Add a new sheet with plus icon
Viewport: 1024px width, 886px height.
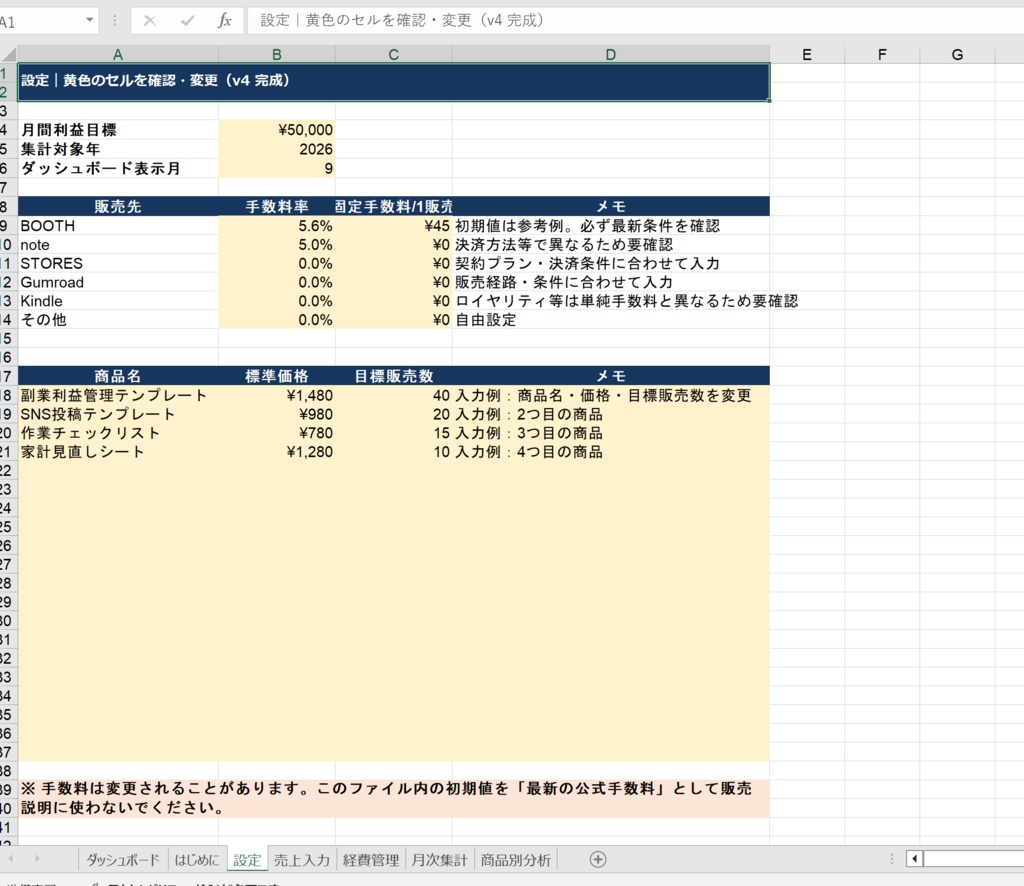[x=598, y=859]
